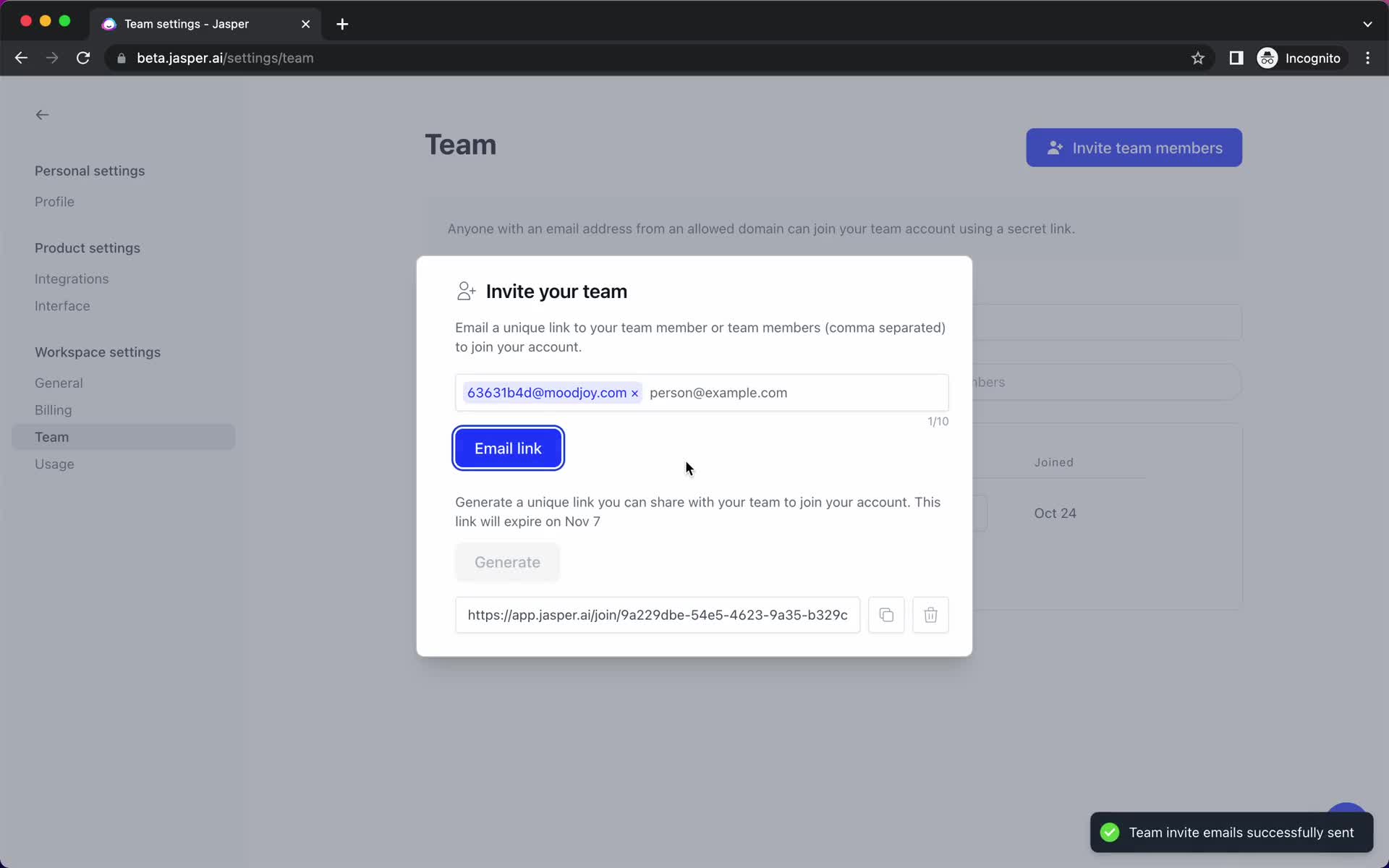Click the back arrow navigation icon

click(x=41, y=113)
